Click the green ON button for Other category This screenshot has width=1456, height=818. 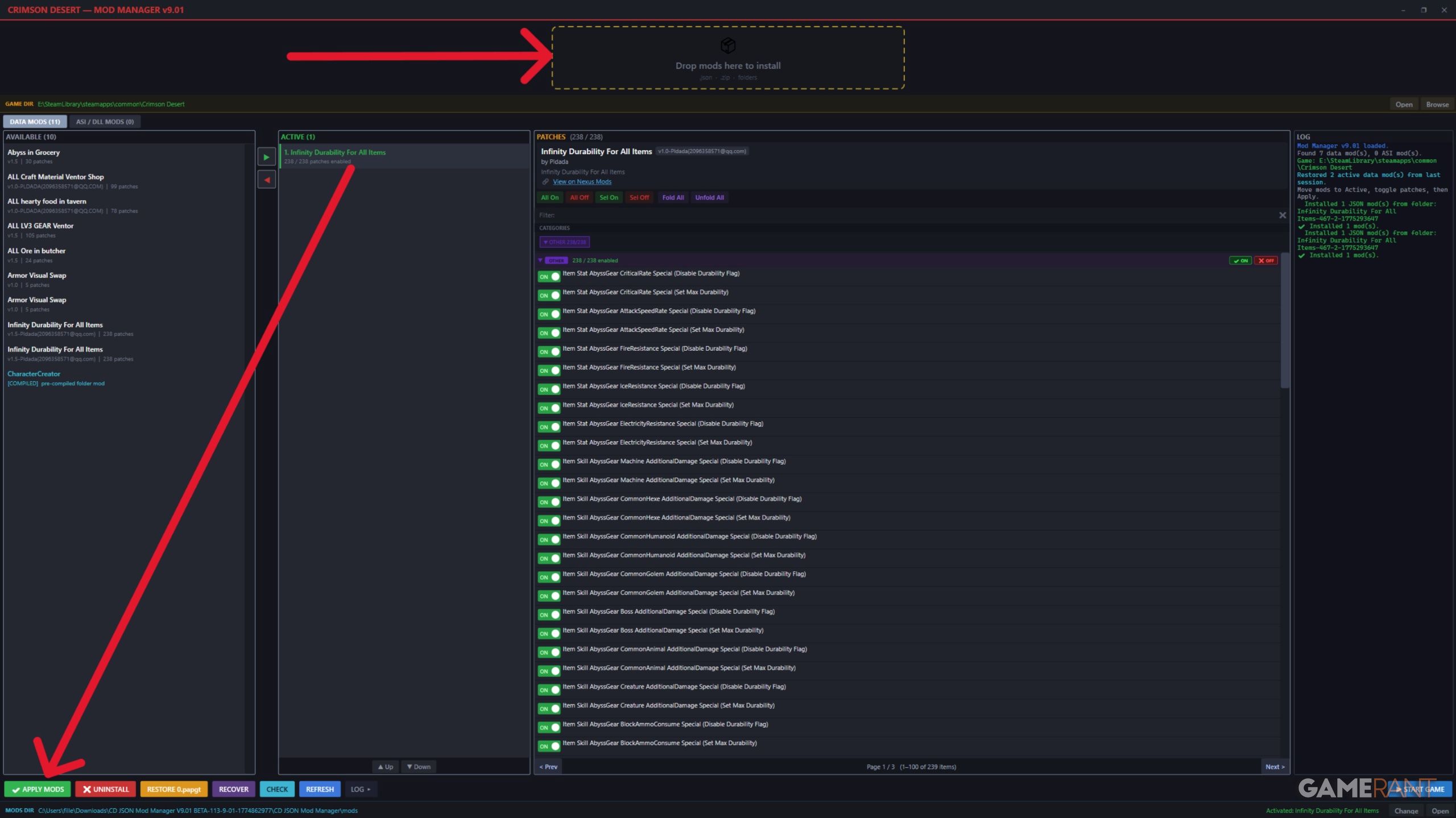tap(1240, 260)
